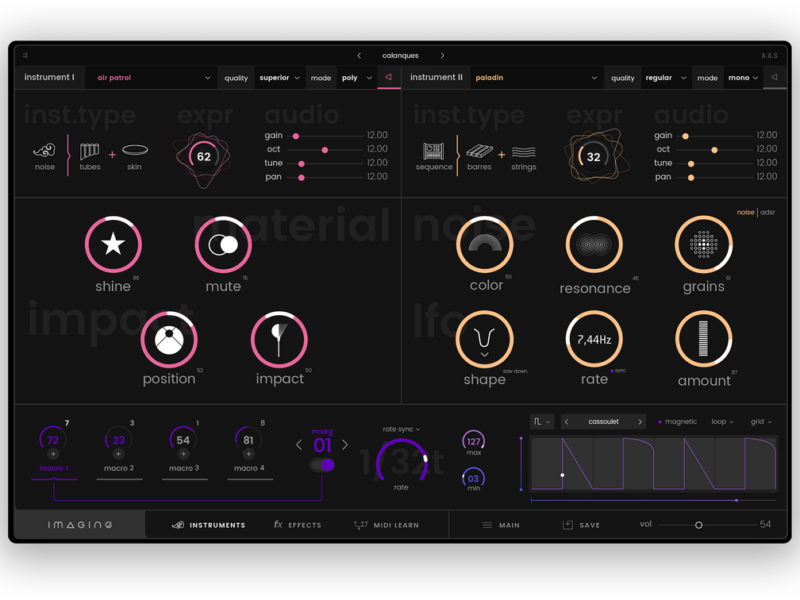Adjust the master vol slider handle

(699, 525)
